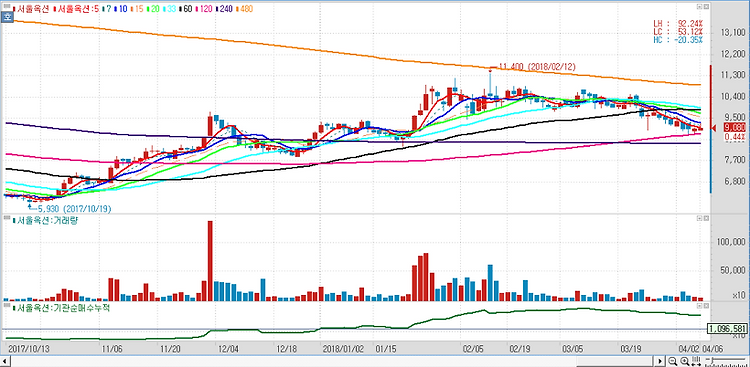The height and width of the screenshot is (367, 750).
Task: Click the HC : -20.35% statistic
Action: [x=678, y=40]
